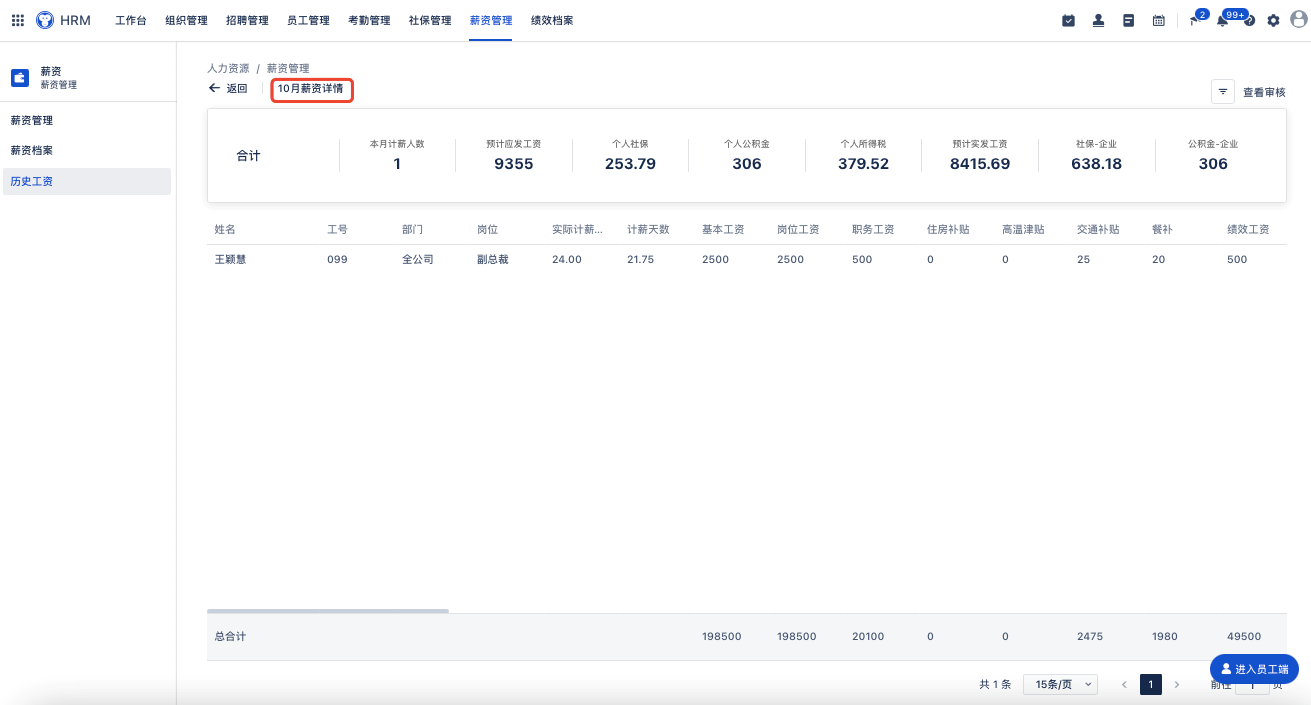
Task: Click employee name 王颖慧
Action: pyautogui.click(x=231, y=259)
